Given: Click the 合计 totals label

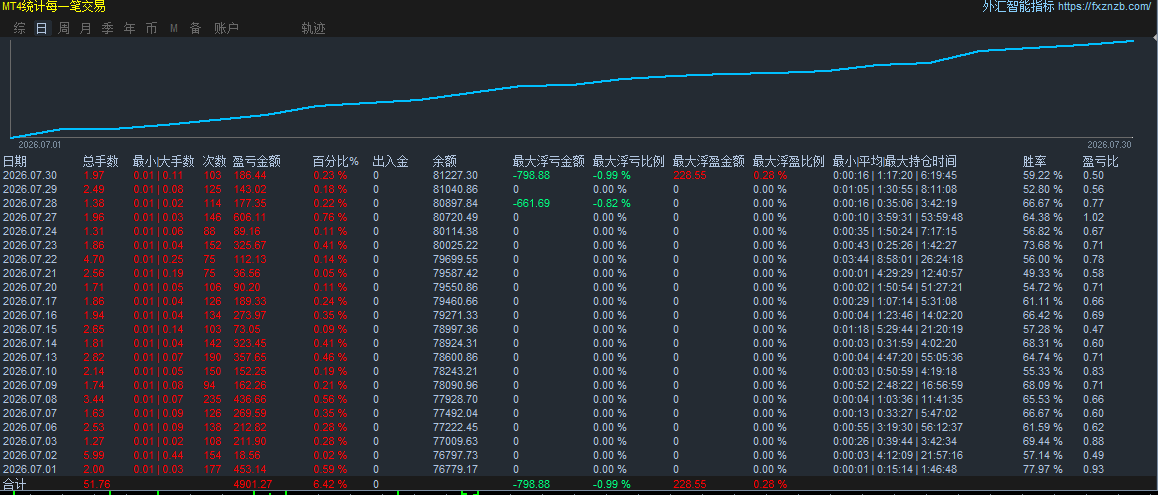Looking at the screenshot, I should pos(14,484).
